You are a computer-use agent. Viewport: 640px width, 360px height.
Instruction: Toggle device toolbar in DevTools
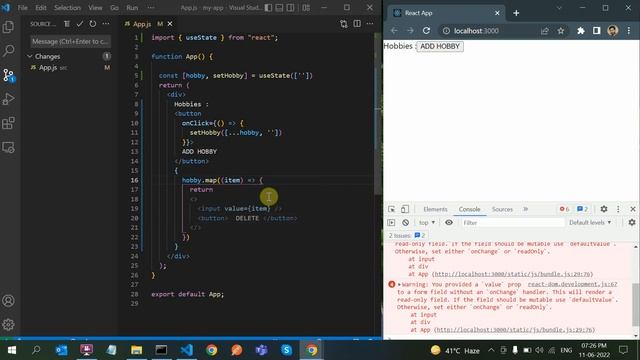[x=404, y=209]
